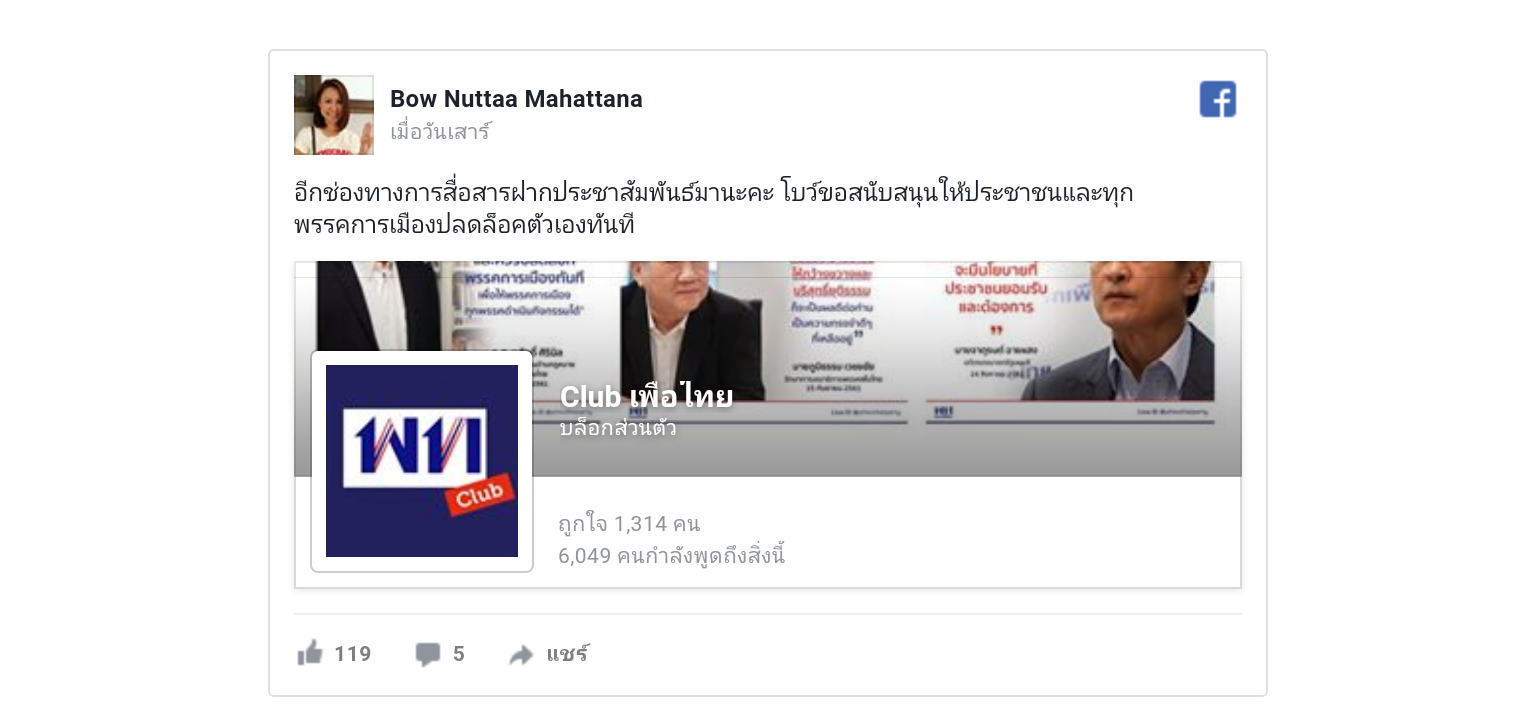
Task: Open Bow Nuttaa Mahattana's profile picture
Action: coord(334,115)
